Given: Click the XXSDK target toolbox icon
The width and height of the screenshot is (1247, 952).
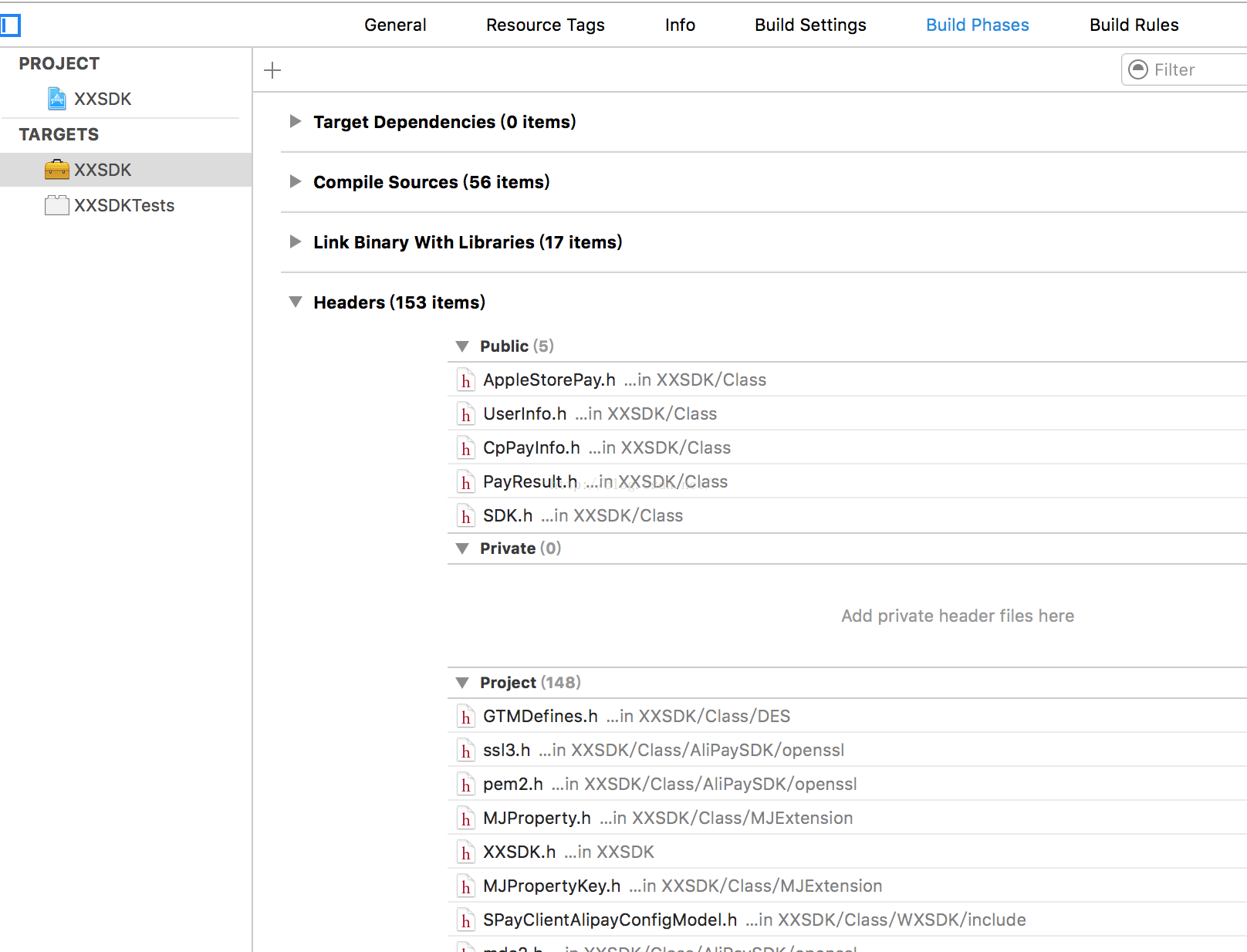Looking at the screenshot, I should [x=57, y=170].
